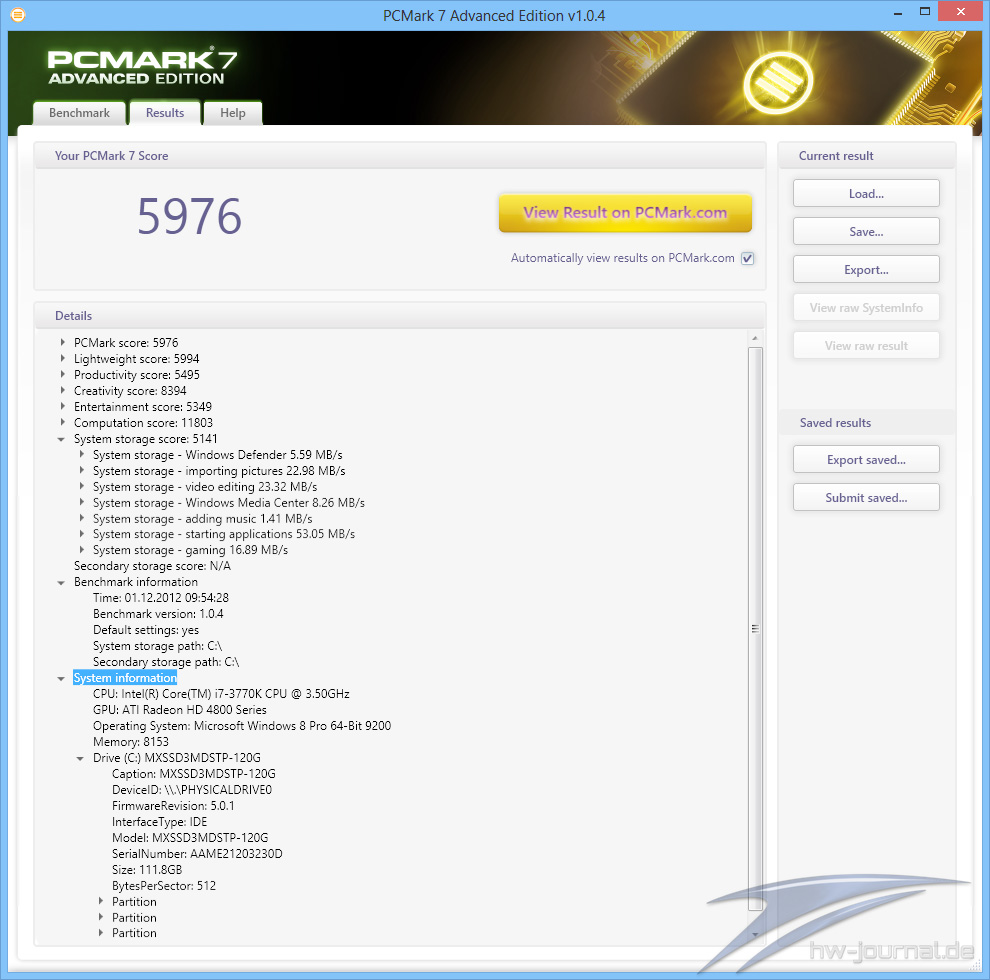Select the Size: 111.8GB row
The width and height of the screenshot is (990, 980).
click(147, 869)
